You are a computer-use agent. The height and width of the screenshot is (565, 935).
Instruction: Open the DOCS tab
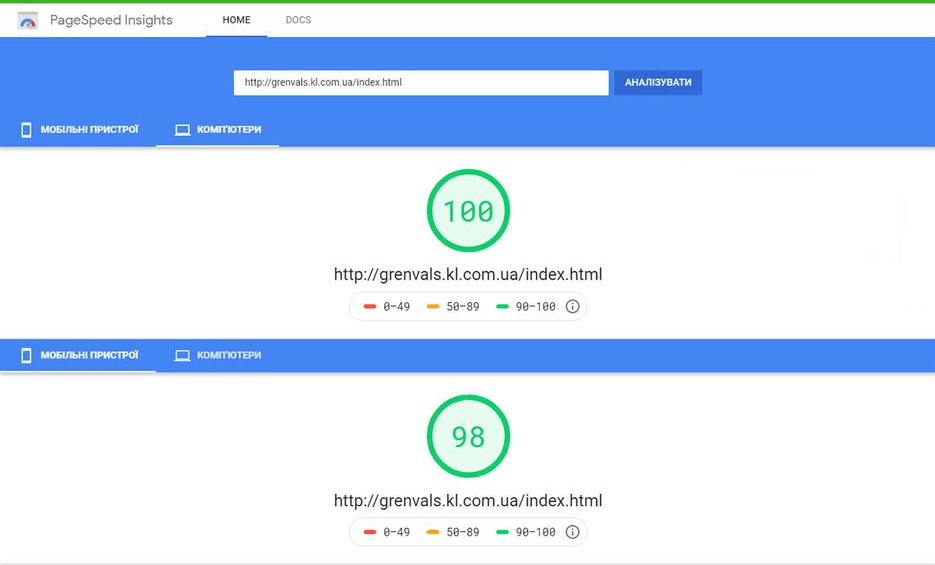point(298,20)
